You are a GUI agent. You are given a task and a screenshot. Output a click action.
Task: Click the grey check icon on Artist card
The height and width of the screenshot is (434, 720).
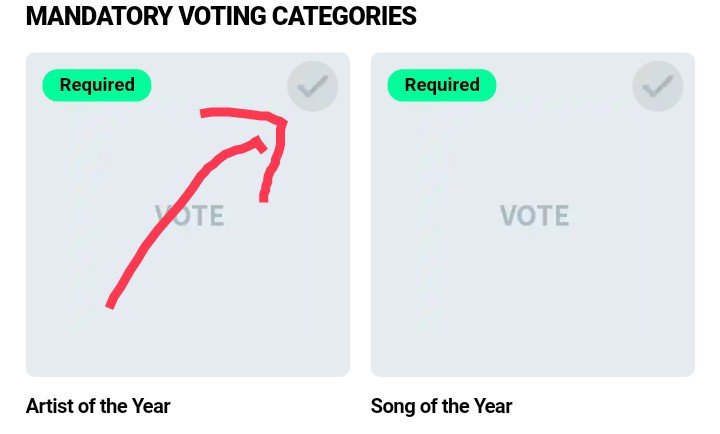pyautogui.click(x=313, y=86)
